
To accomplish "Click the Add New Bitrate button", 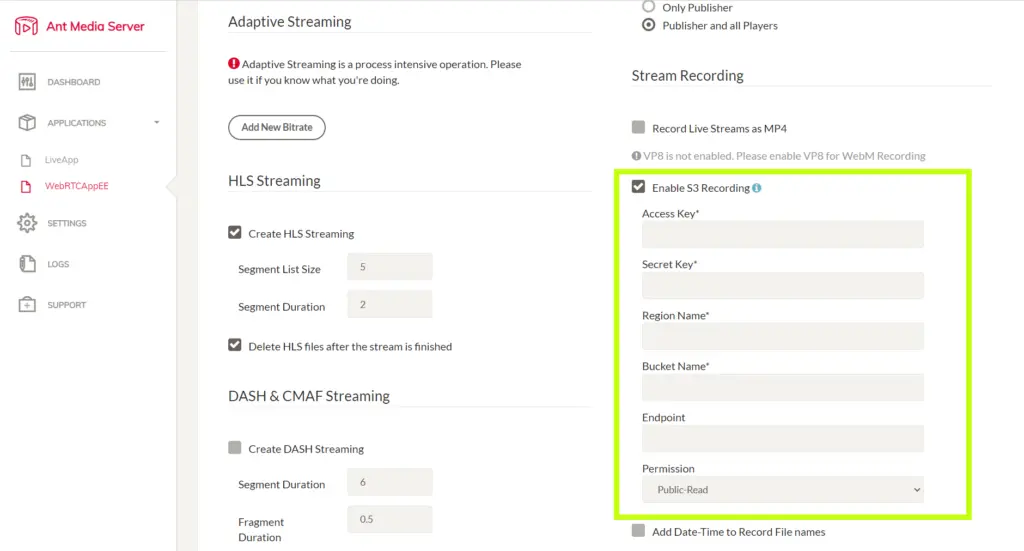I will pyautogui.click(x=277, y=127).
